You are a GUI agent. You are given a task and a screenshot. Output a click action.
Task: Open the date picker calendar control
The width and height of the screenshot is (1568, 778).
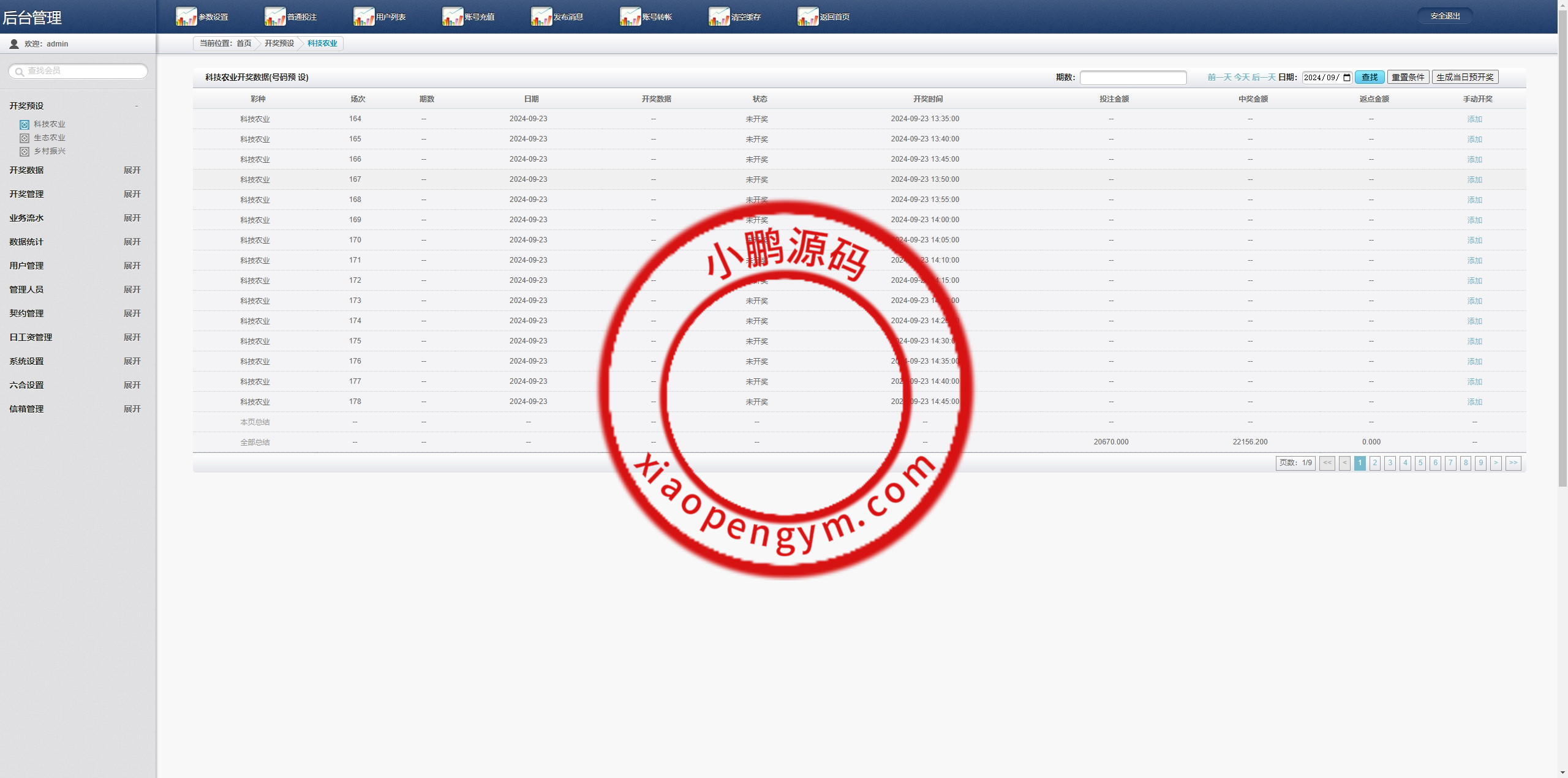pyautogui.click(x=1347, y=78)
